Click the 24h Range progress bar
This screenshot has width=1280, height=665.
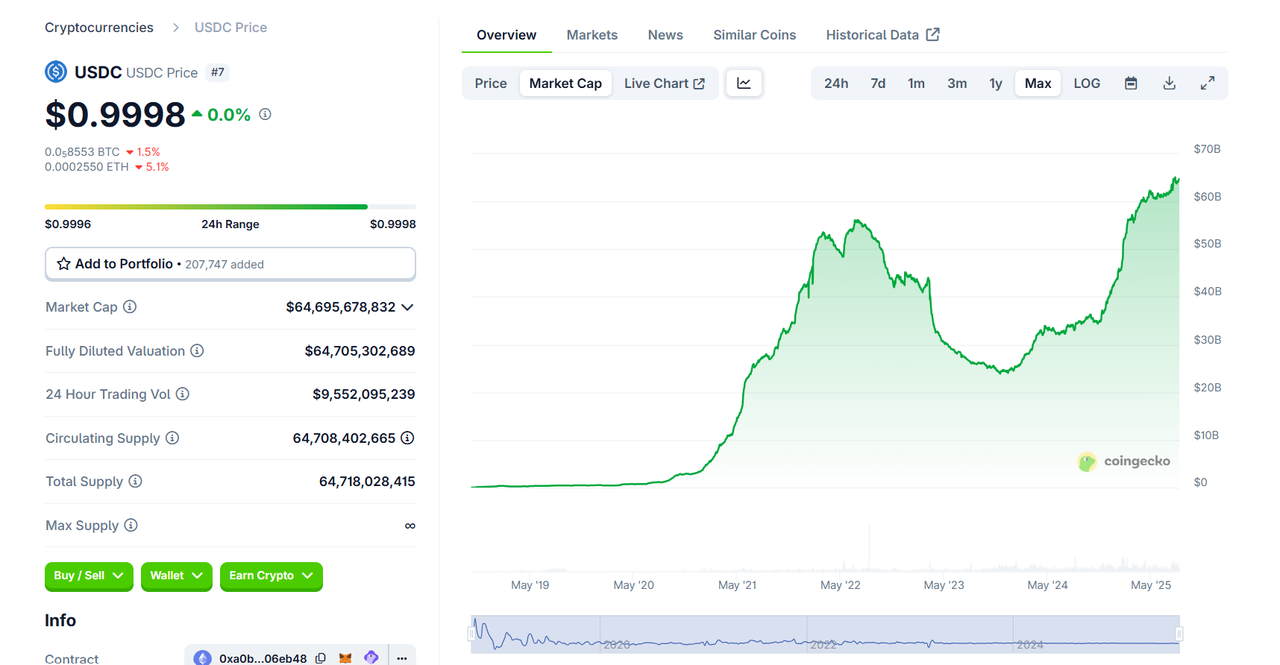pyautogui.click(x=230, y=207)
